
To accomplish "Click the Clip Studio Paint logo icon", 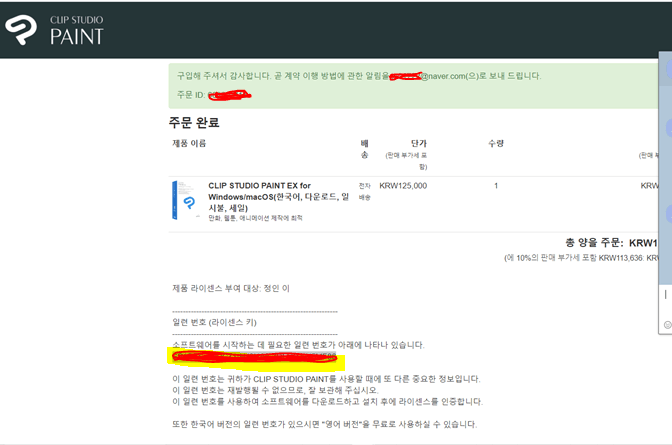I will tap(21, 30).
